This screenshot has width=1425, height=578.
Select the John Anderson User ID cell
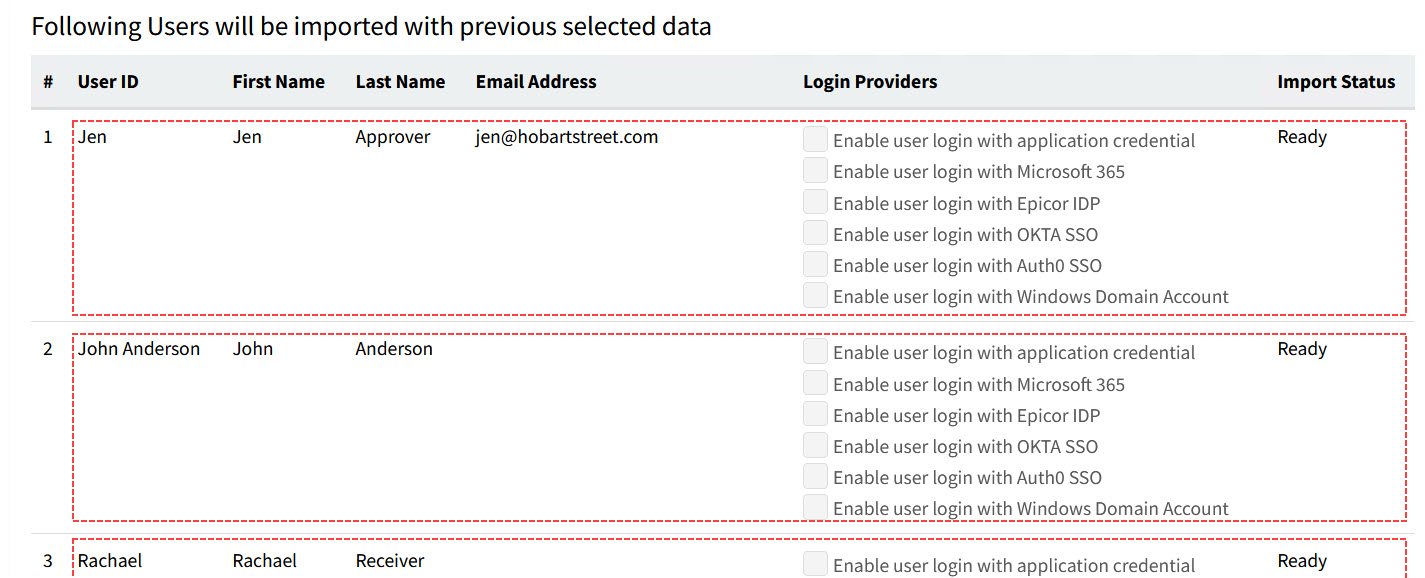pos(139,349)
